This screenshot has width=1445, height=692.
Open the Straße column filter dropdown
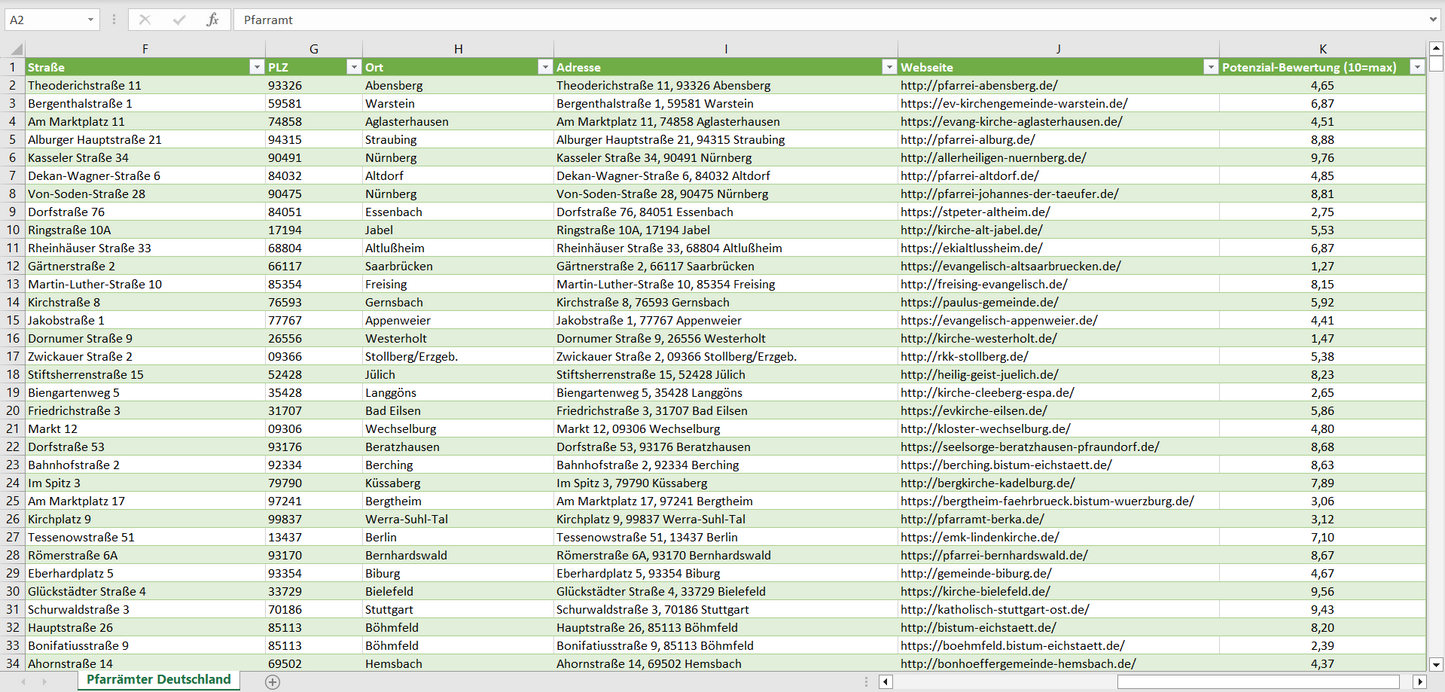(254, 67)
